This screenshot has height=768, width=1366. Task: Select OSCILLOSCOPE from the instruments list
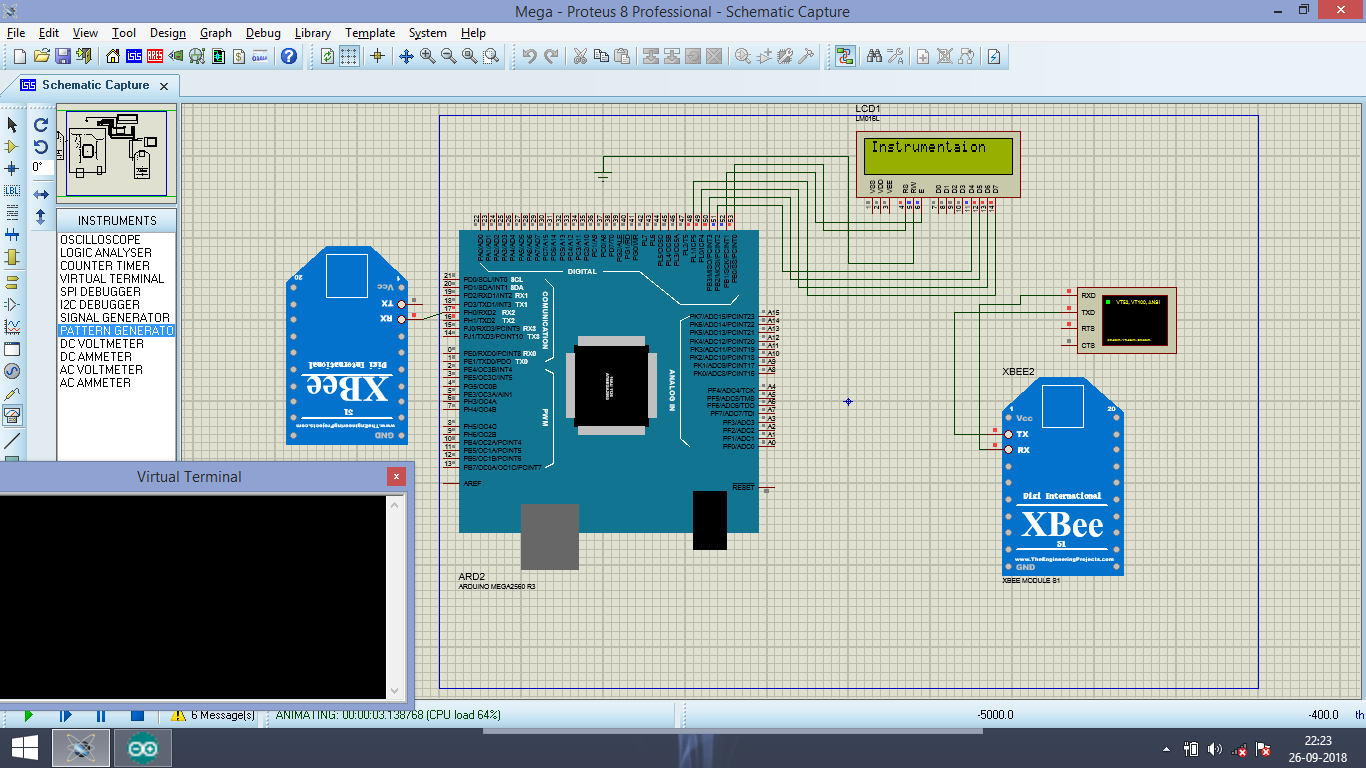coord(100,240)
